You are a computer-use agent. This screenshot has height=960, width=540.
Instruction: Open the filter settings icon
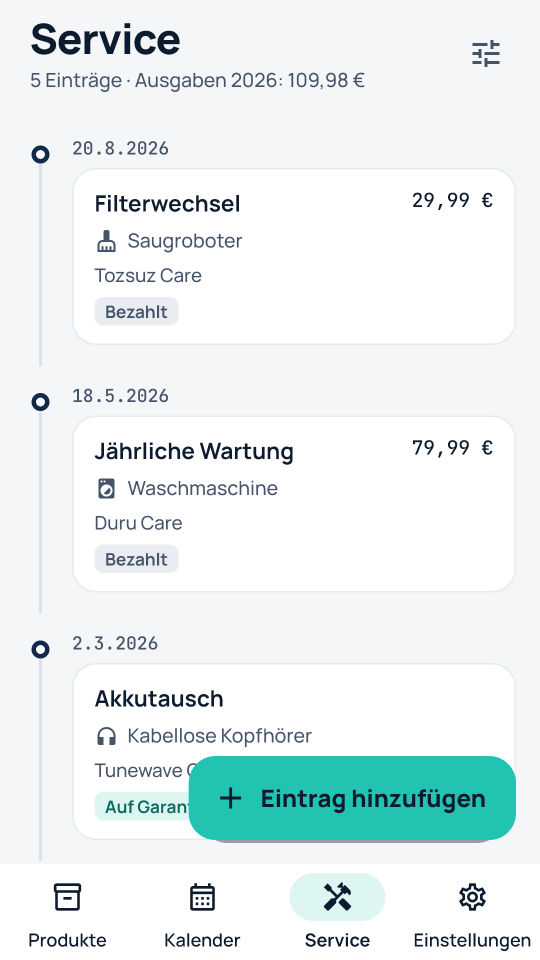tap(486, 54)
